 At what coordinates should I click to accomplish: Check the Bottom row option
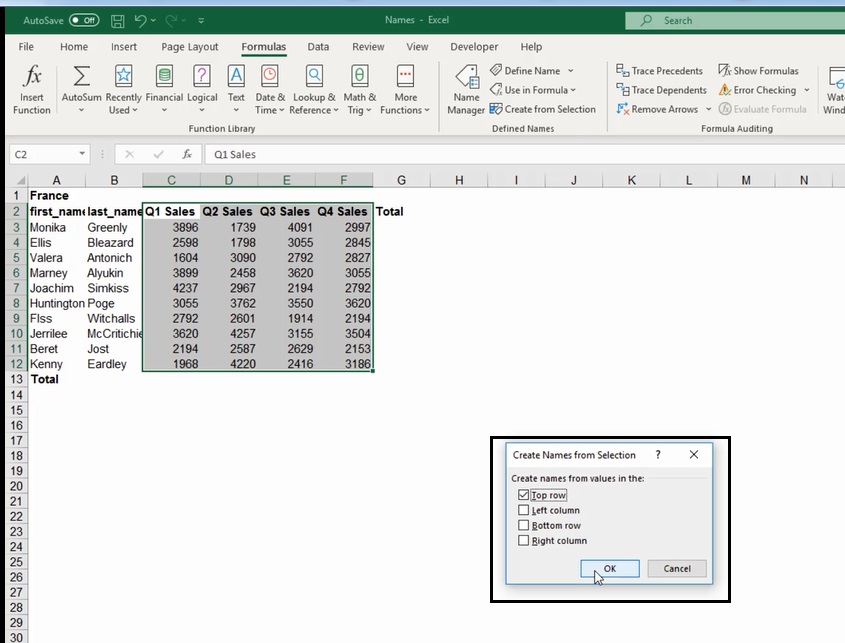[523, 525]
